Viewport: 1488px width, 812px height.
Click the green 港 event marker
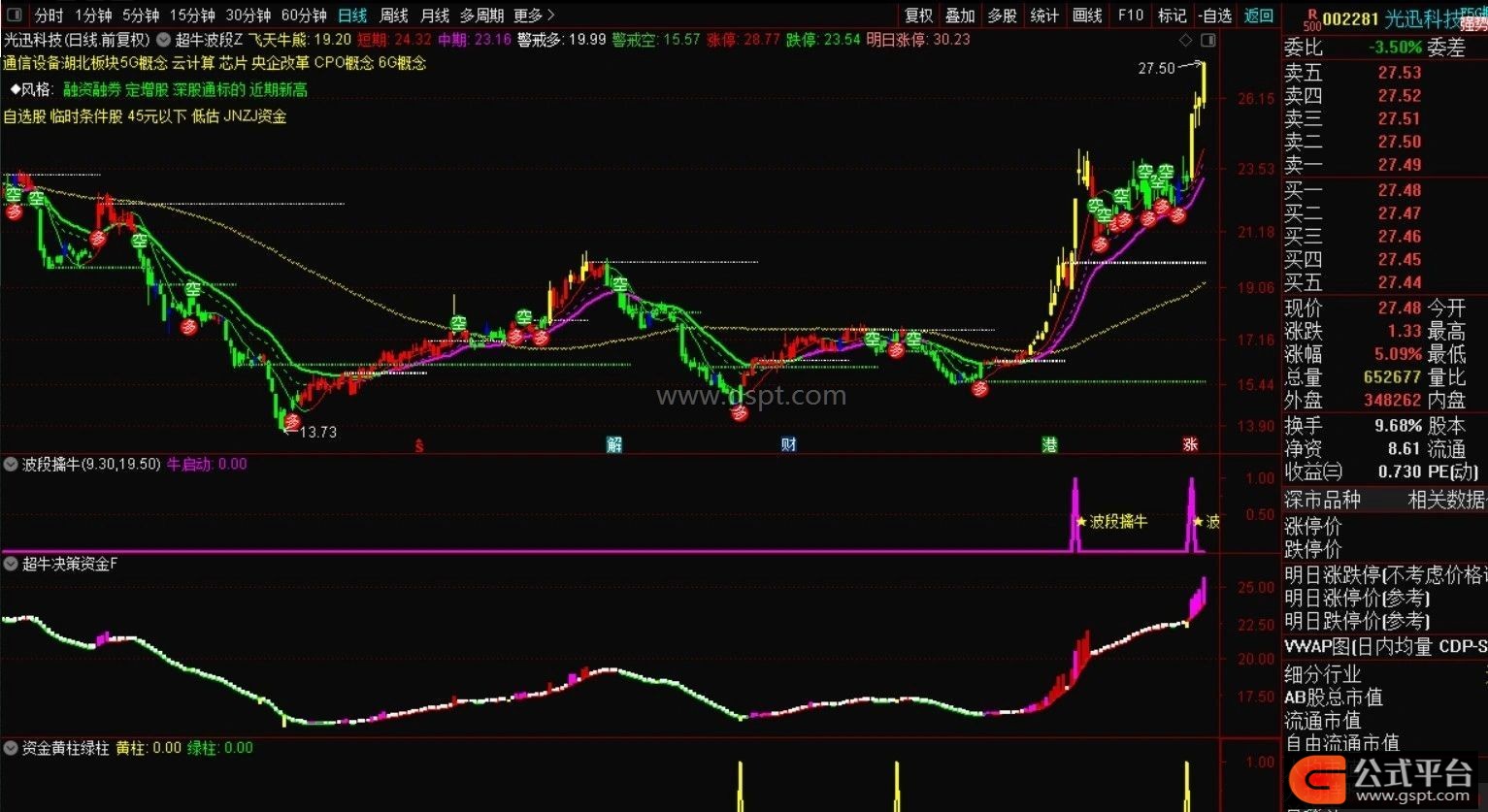click(x=1049, y=445)
